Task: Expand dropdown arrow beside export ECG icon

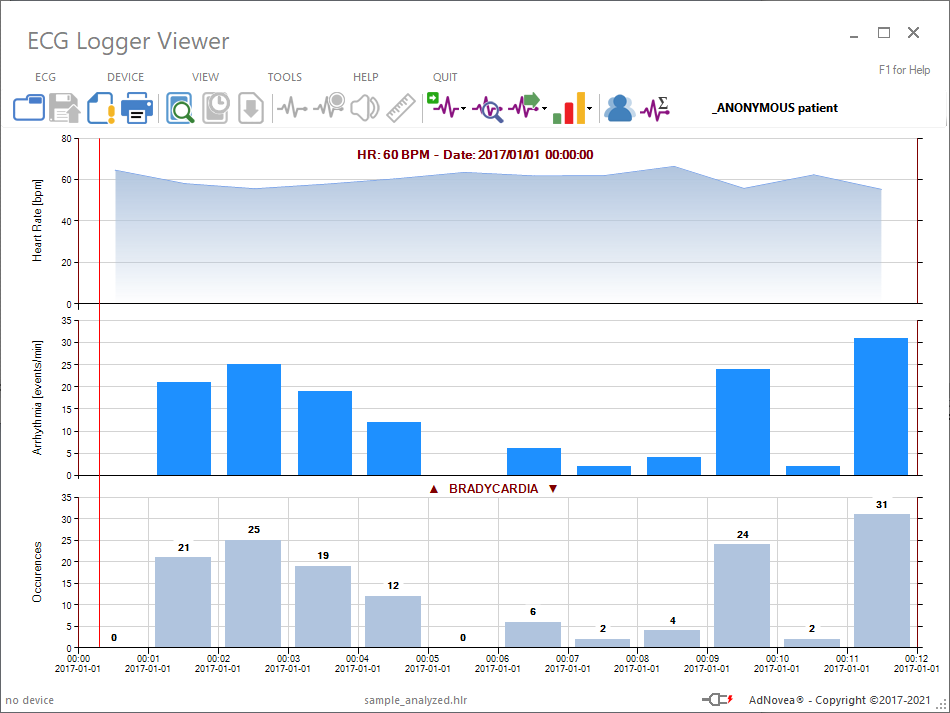Action: tap(544, 109)
